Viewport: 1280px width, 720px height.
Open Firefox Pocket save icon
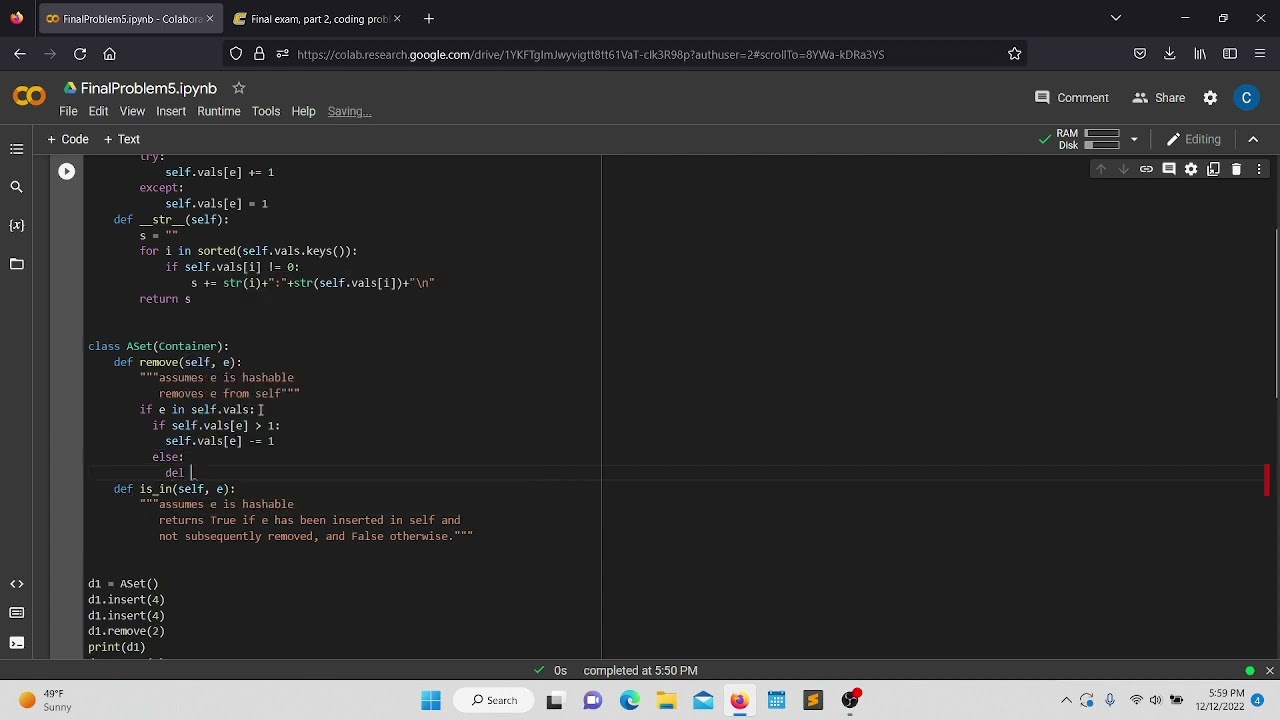(1140, 54)
